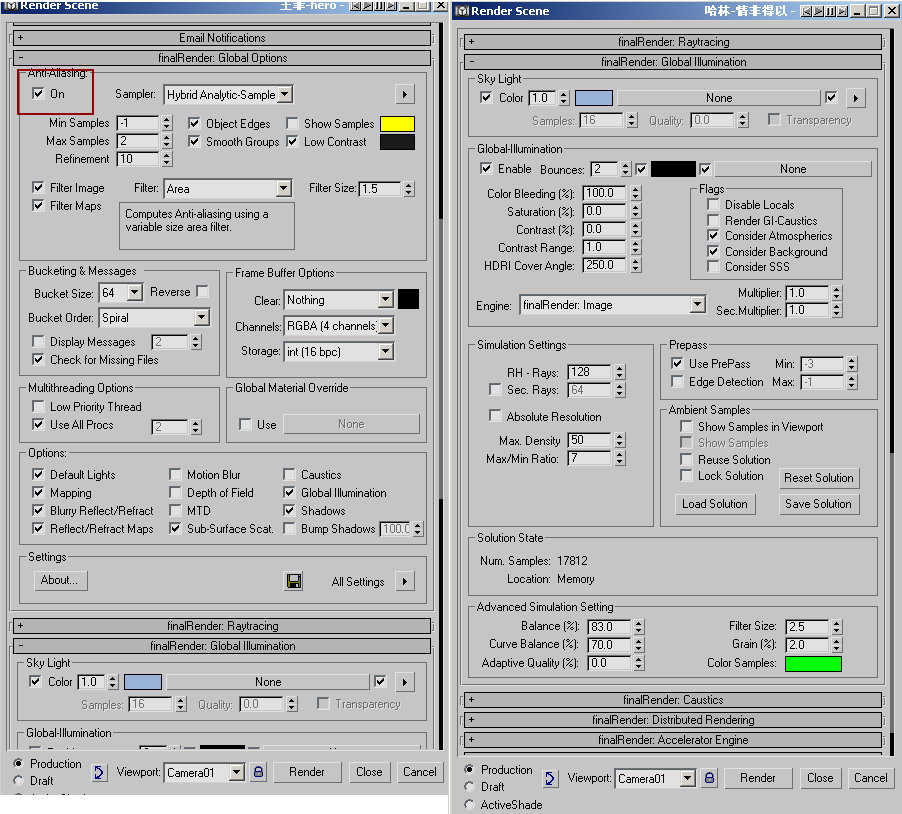Collapse finalRender: Global Options rollout
The image size is (902, 814).
click(x=222, y=58)
